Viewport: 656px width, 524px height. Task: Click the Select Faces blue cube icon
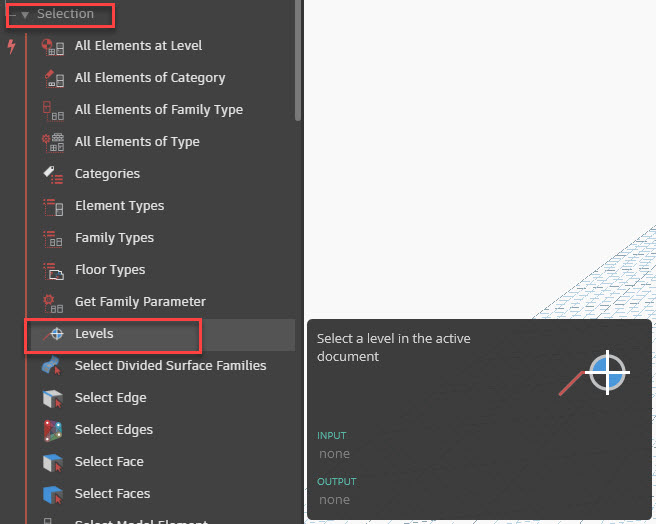tap(53, 495)
